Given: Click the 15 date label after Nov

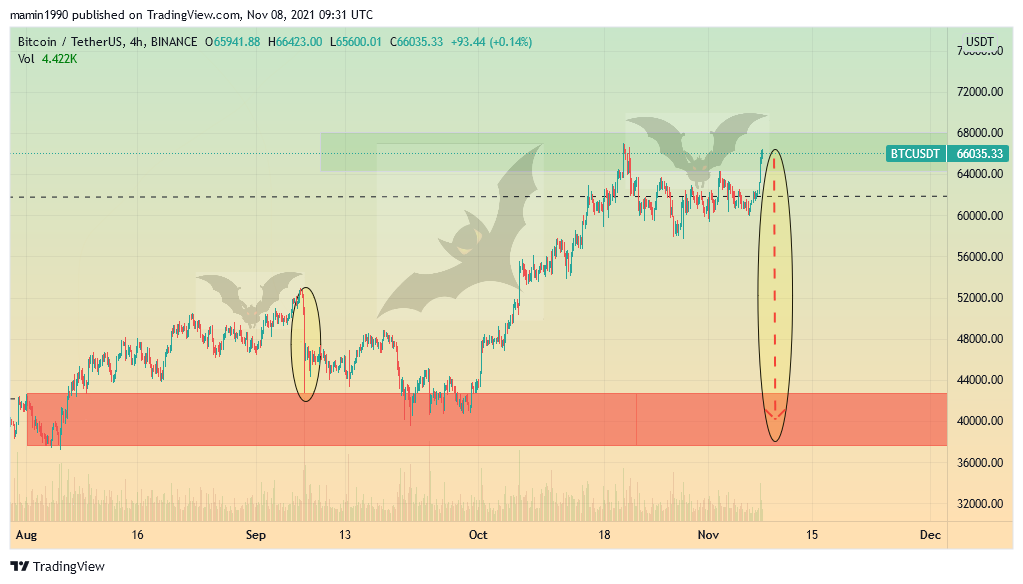Looking at the screenshot, I should [x=812, y=535].
